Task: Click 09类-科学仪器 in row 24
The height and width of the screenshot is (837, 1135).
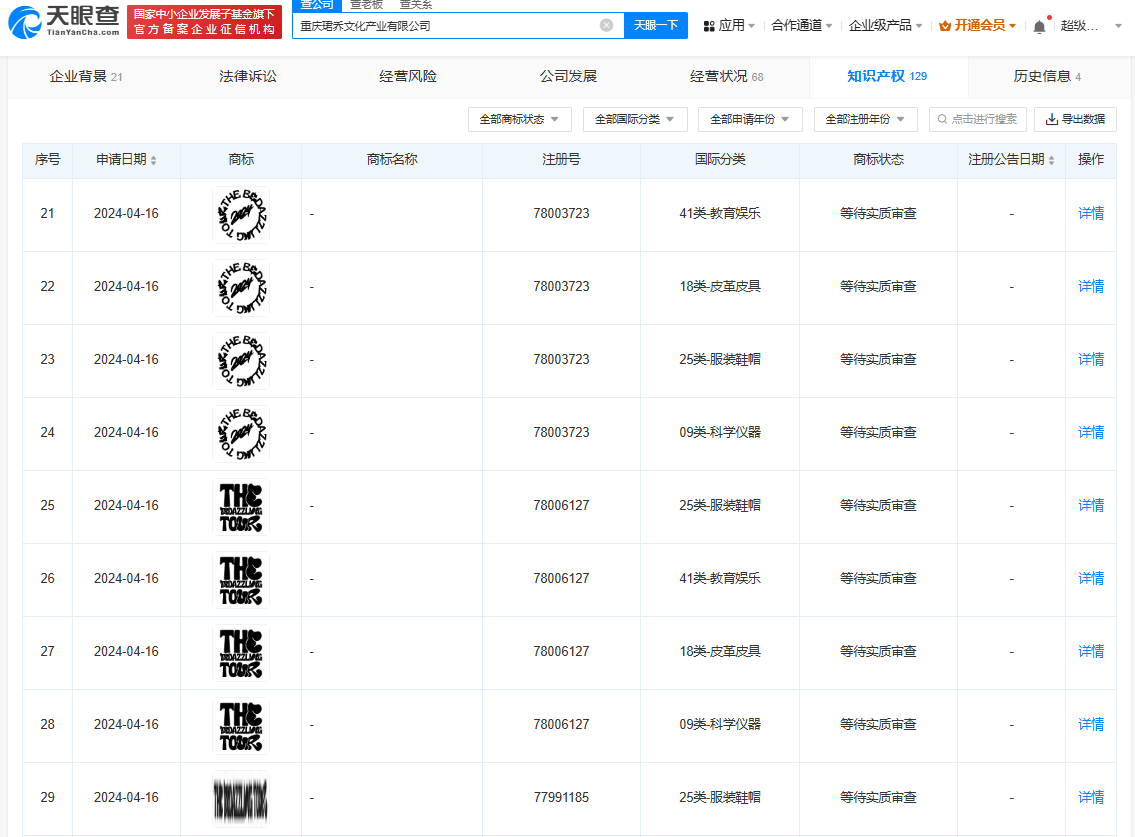Action: coord(720,433)
